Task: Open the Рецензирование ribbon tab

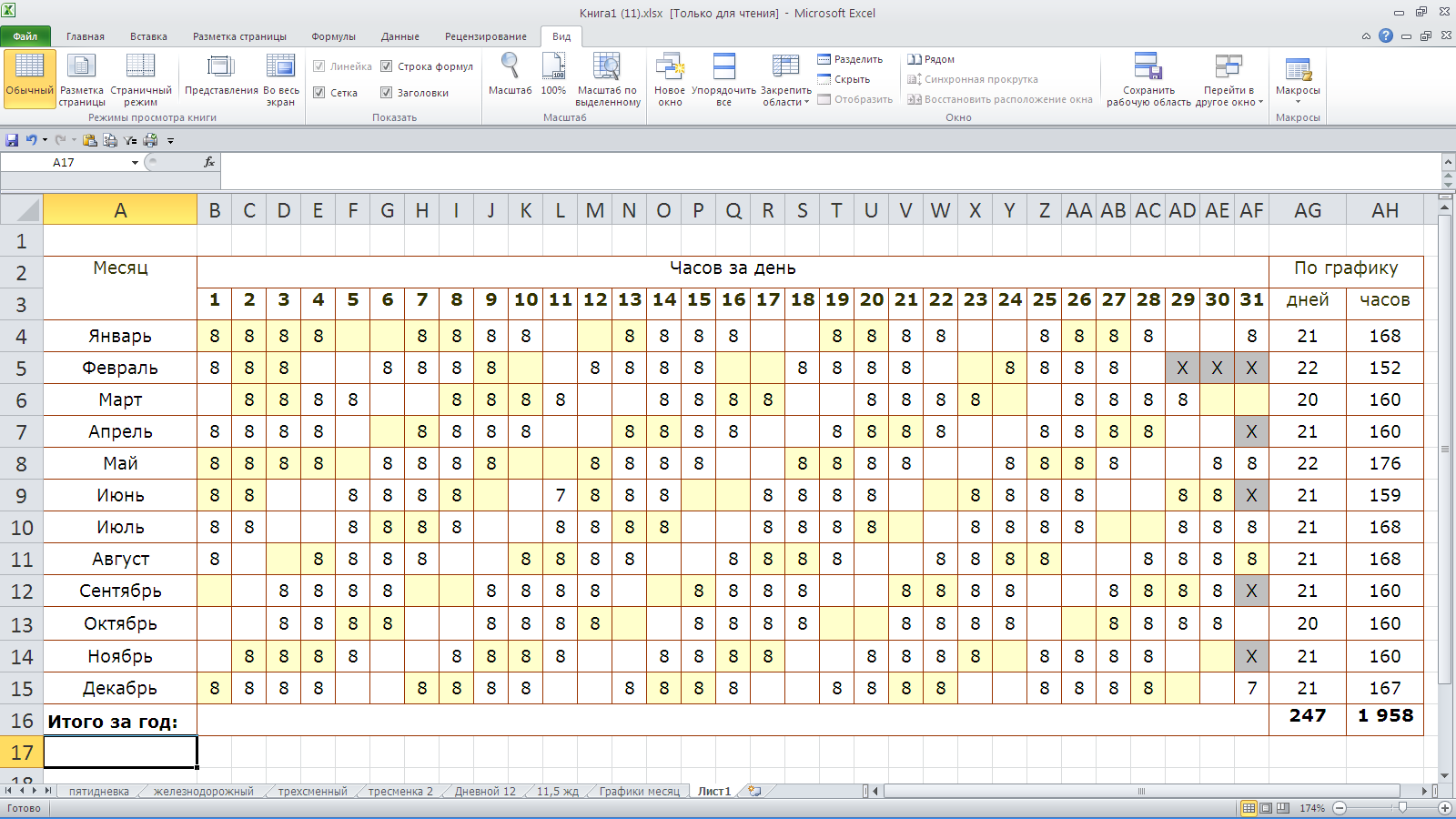Action: [x=486, y=36]
